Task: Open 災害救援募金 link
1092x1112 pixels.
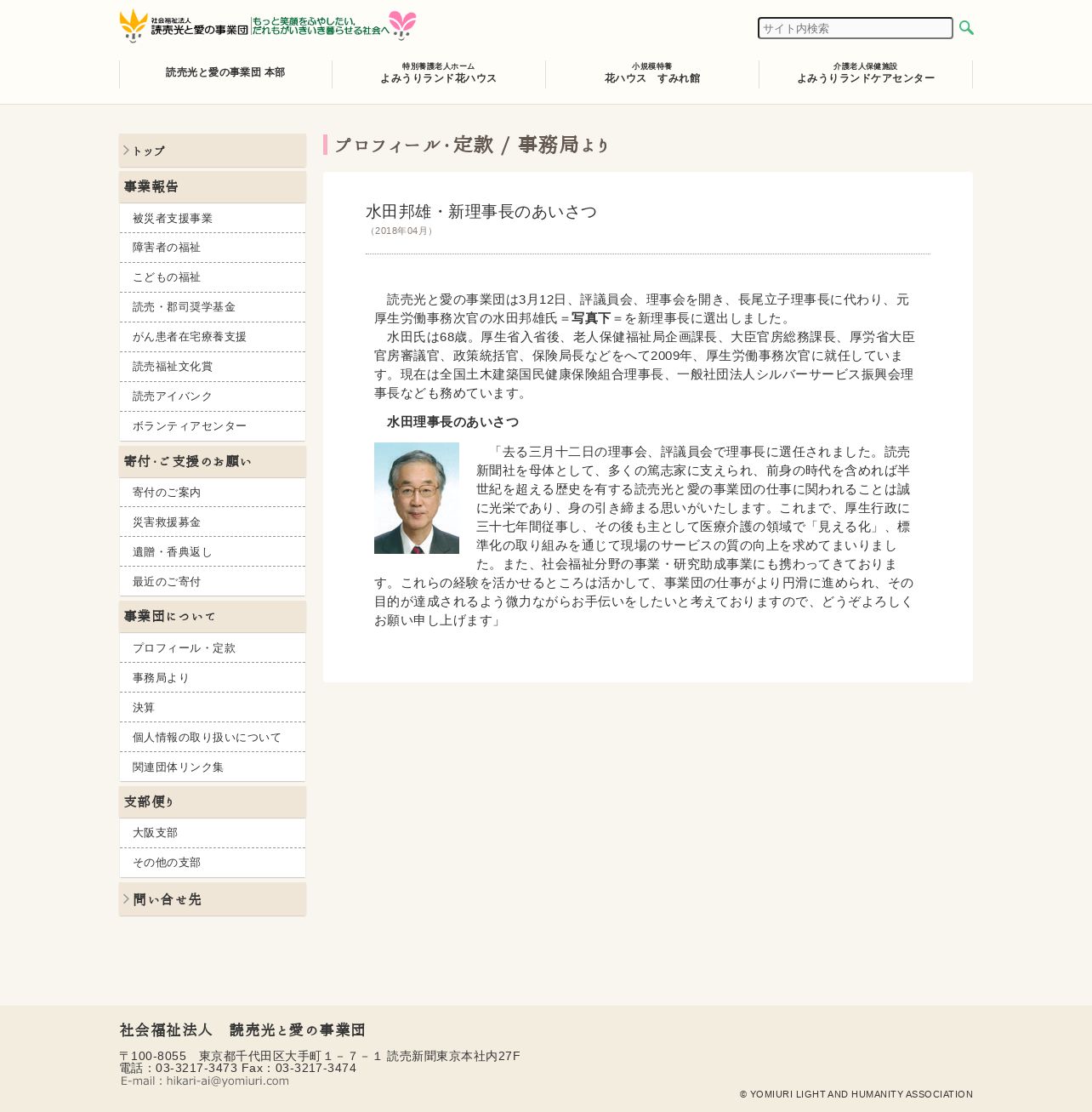Action: [213, 522]
